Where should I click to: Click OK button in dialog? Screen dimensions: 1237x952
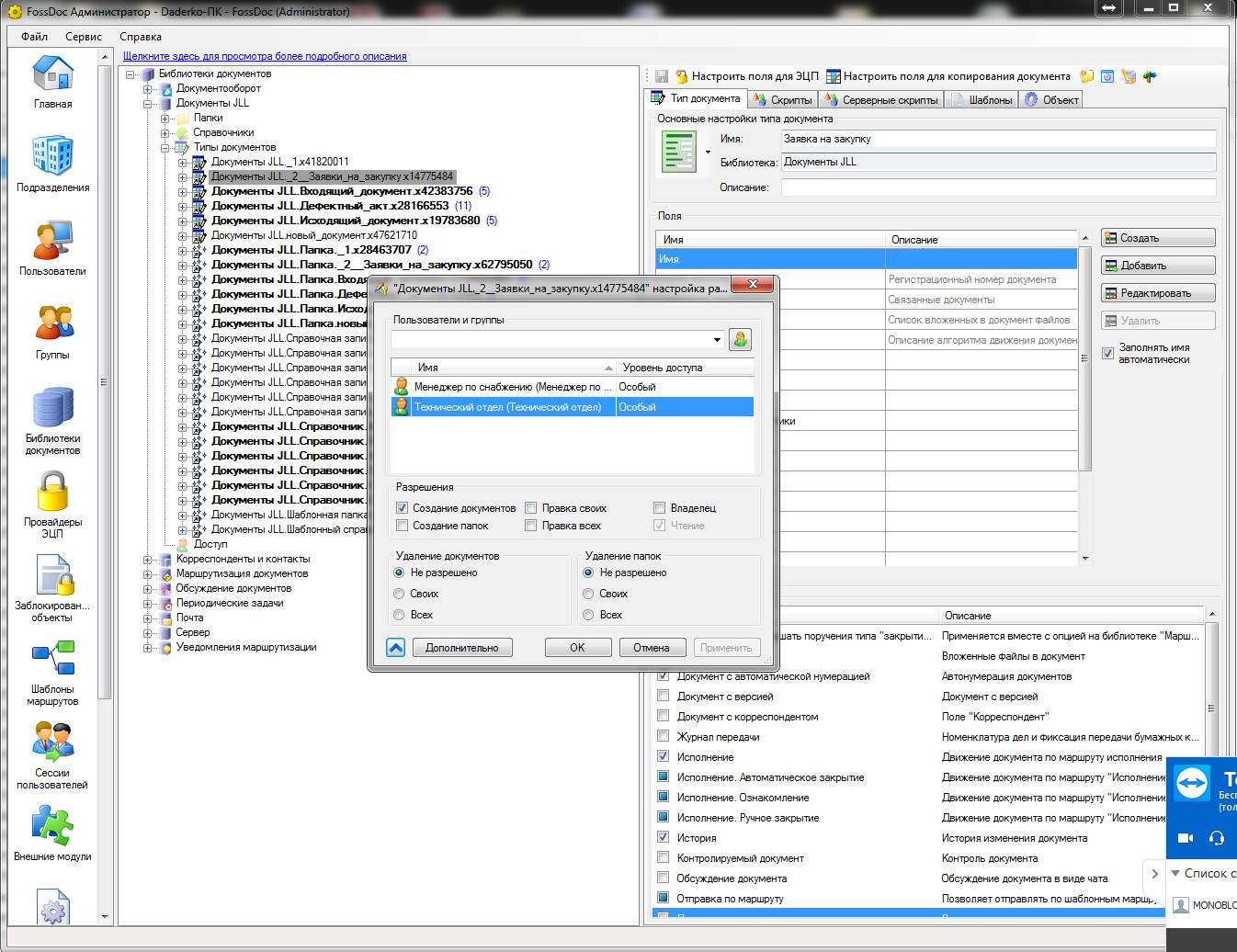click(x=578, y=648)
